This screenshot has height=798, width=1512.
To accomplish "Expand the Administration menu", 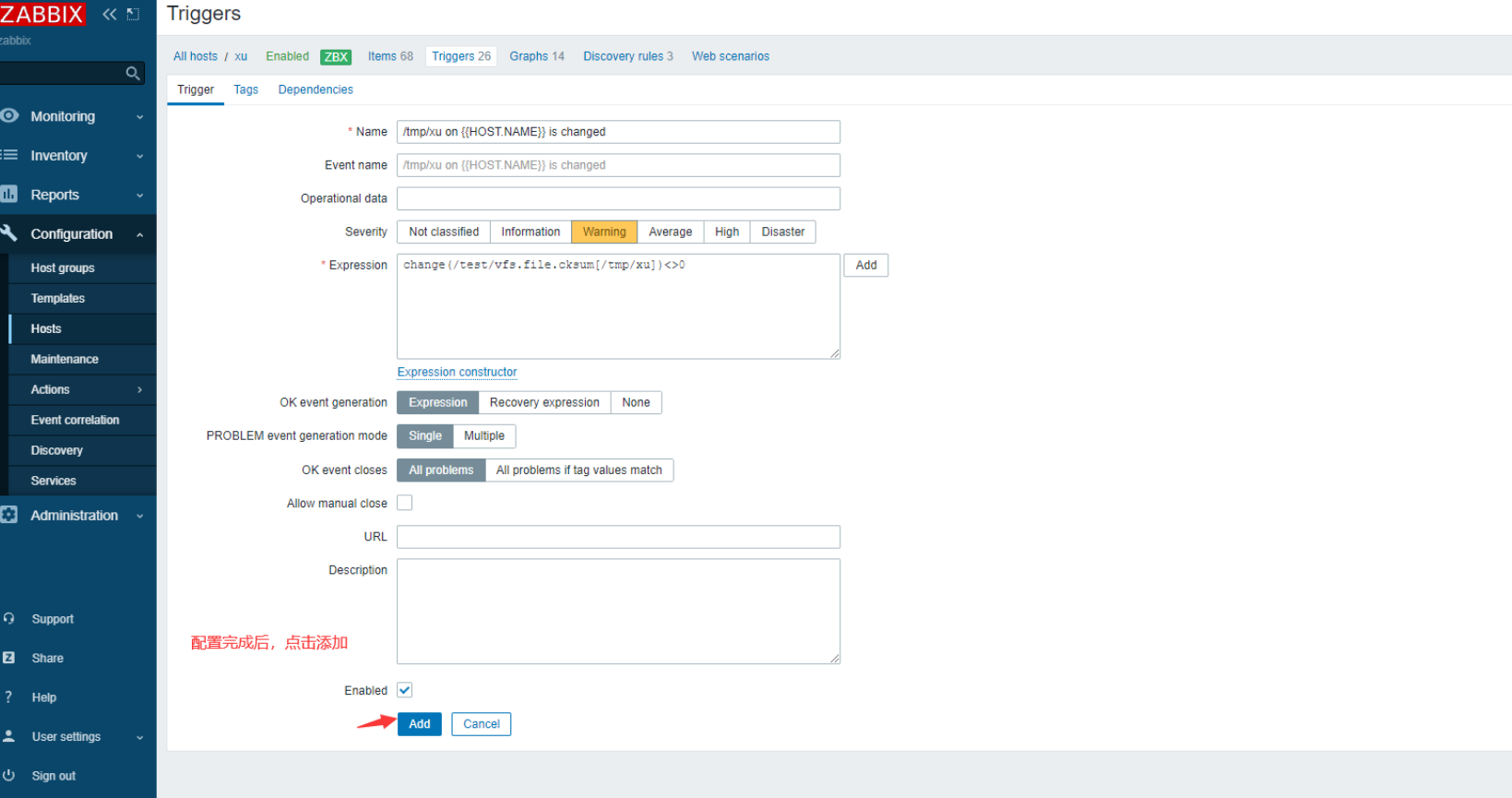I will (x=140, y=516).
